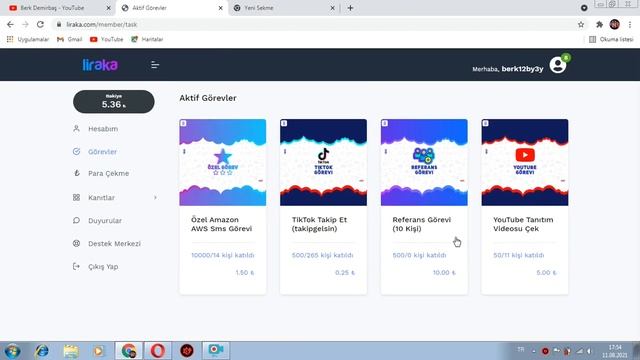Click the Kanıtlar grid icon

point(76,198)
